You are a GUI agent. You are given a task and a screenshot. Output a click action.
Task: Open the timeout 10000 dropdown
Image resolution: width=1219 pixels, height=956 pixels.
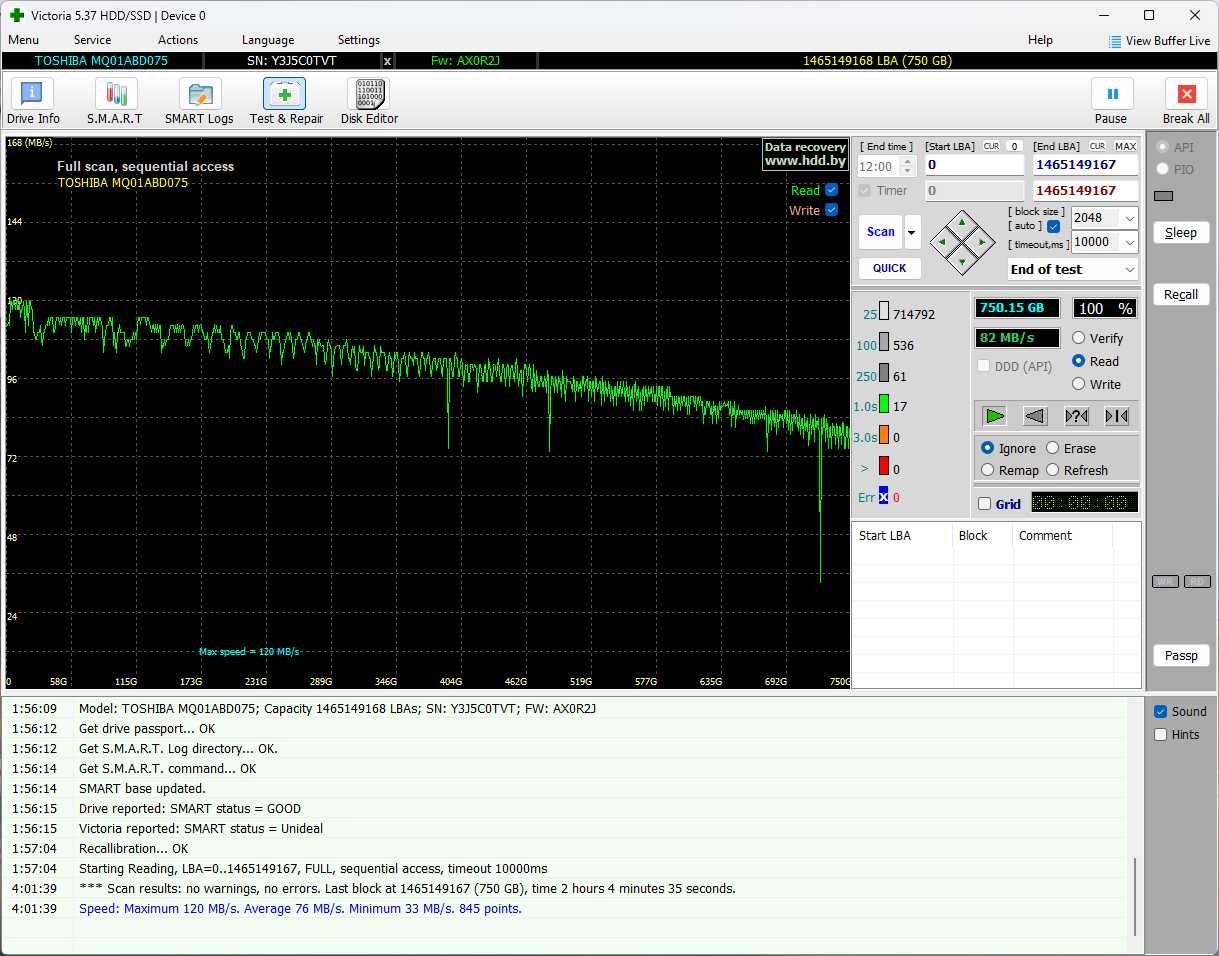coord(1129,242)
